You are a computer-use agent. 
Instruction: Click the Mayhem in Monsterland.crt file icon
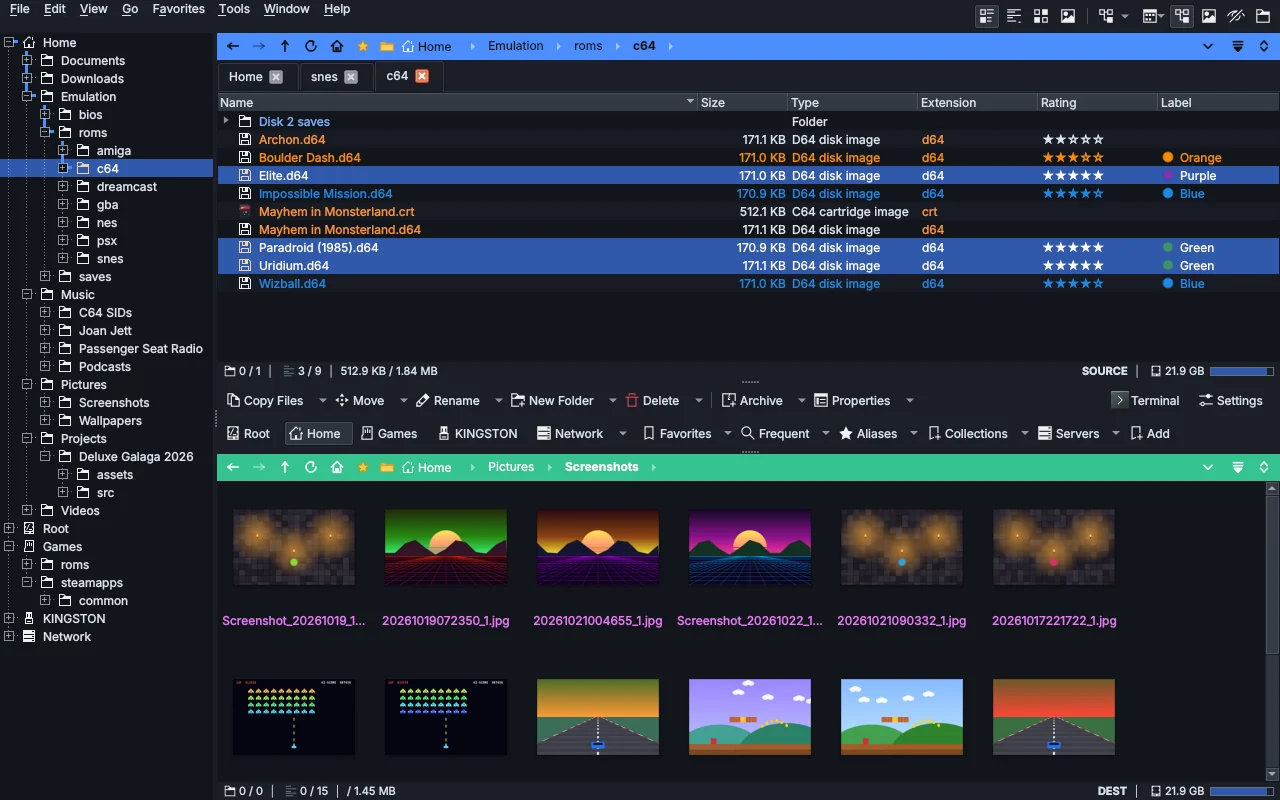tap(244, 212)
